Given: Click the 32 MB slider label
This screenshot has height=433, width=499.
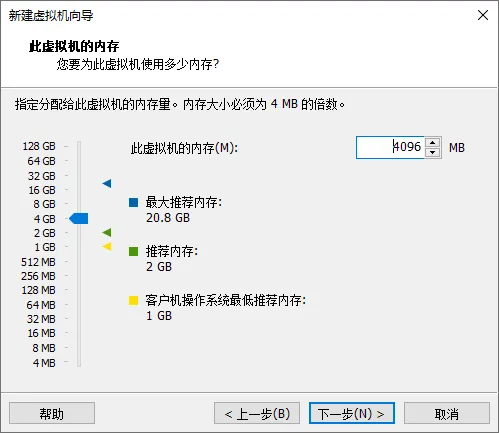Looking at the screenshot, I should 41,319.
